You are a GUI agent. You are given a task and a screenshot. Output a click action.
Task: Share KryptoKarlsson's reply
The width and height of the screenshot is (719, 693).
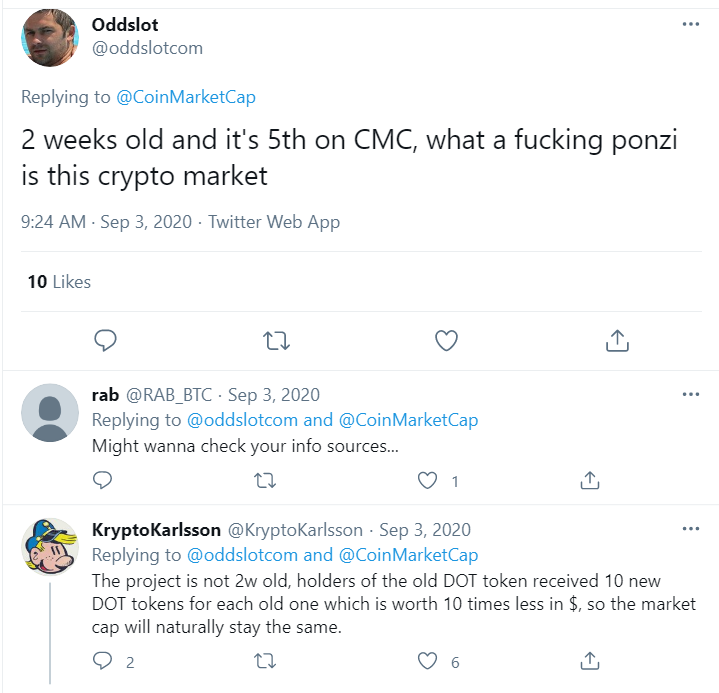[x=590, y=661]
